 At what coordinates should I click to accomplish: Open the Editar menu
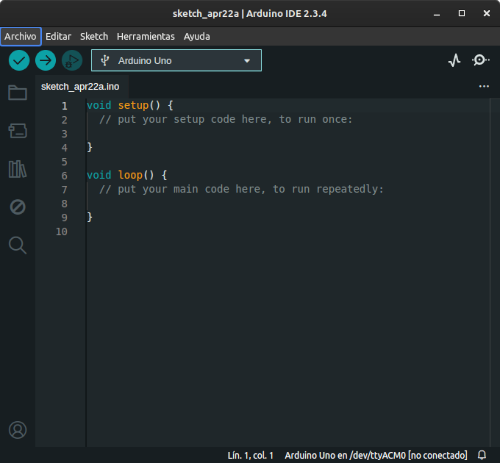[58, 36]
